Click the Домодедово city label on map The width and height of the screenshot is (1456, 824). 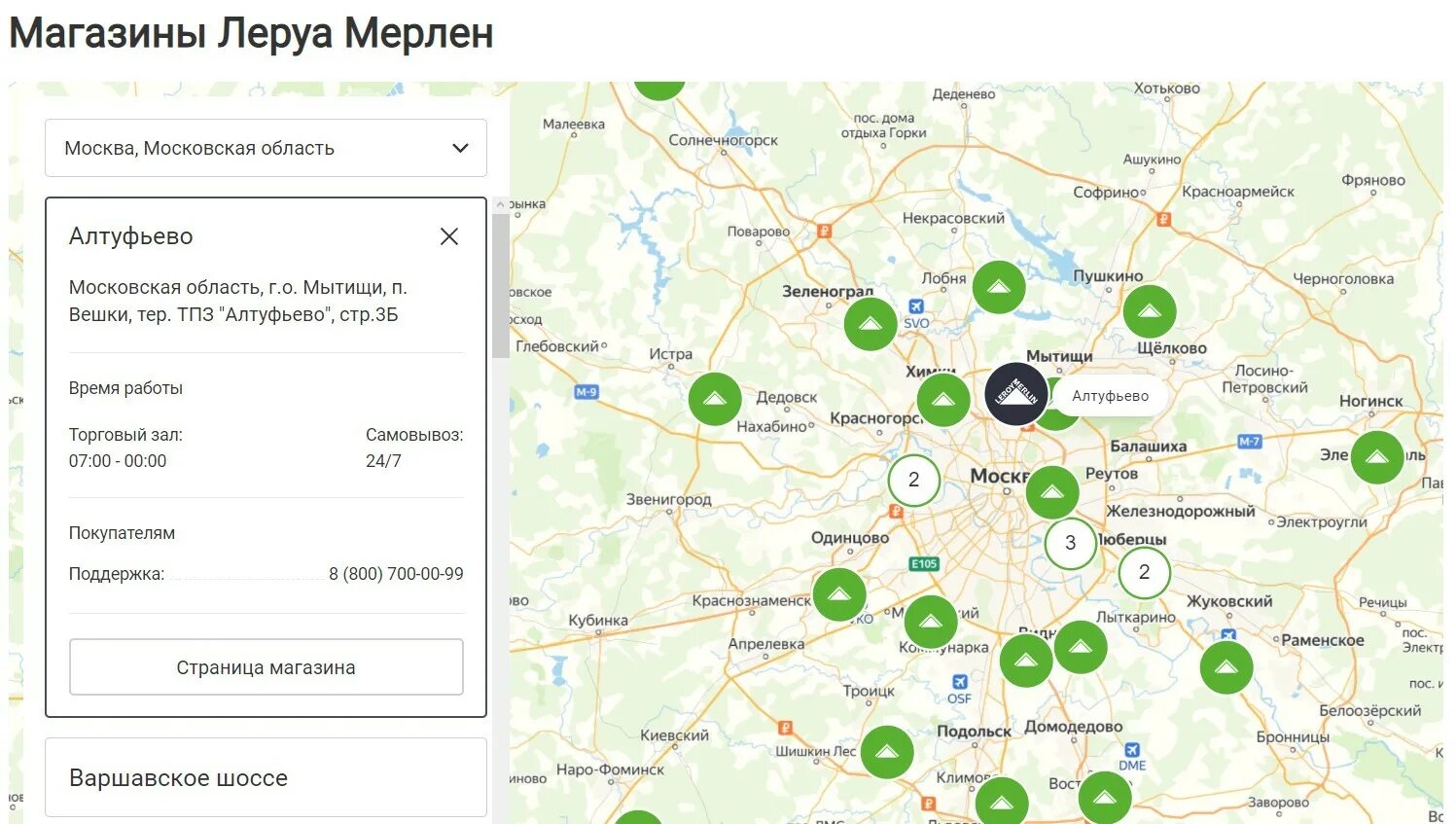coord(1073,727)
